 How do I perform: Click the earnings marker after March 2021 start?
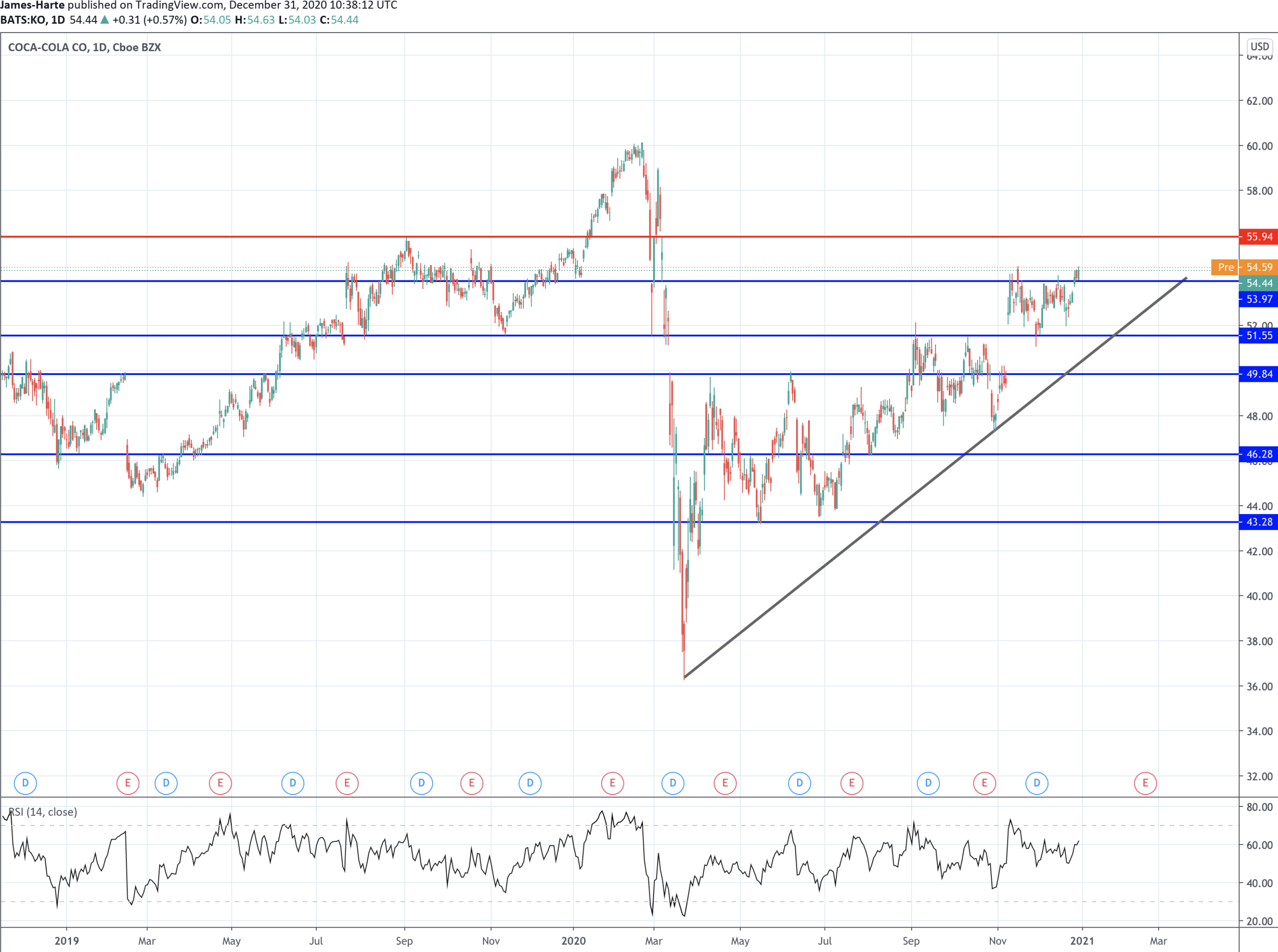point(1145,783)
